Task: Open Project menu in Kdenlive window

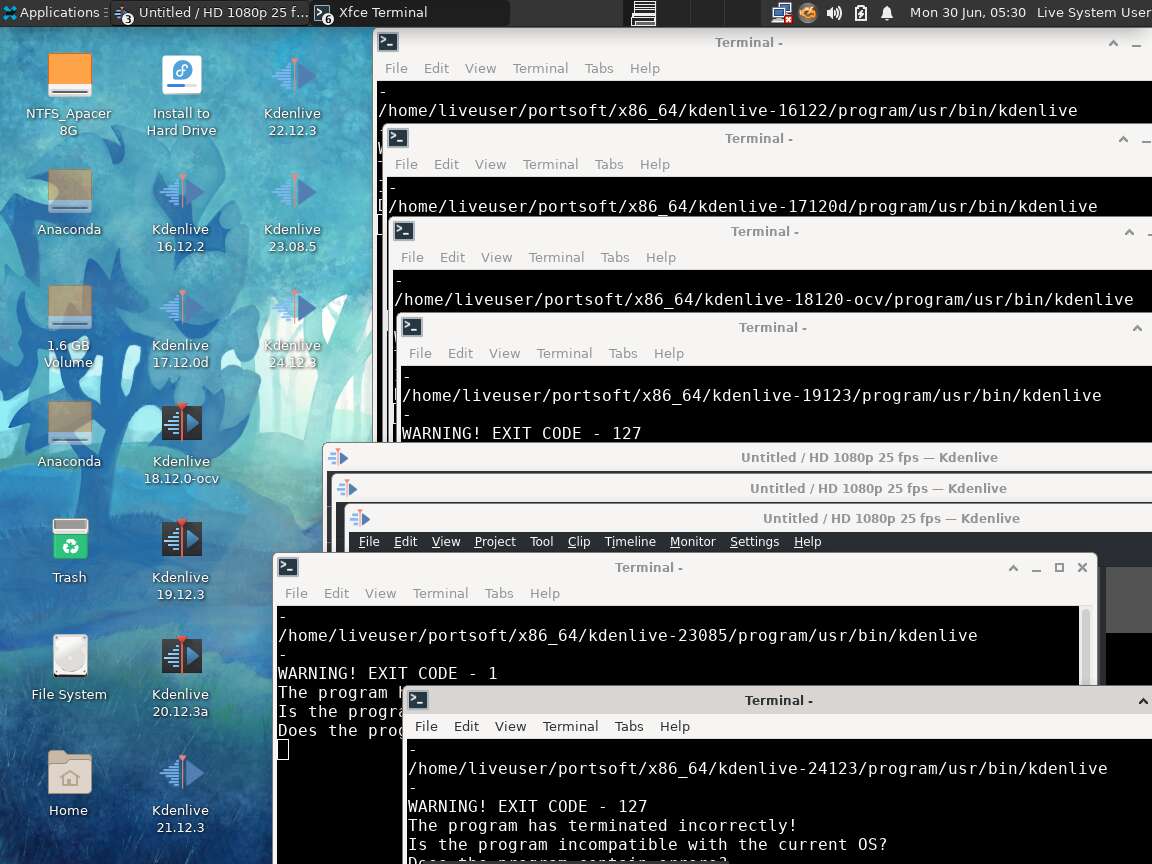Action: (495, 541)
